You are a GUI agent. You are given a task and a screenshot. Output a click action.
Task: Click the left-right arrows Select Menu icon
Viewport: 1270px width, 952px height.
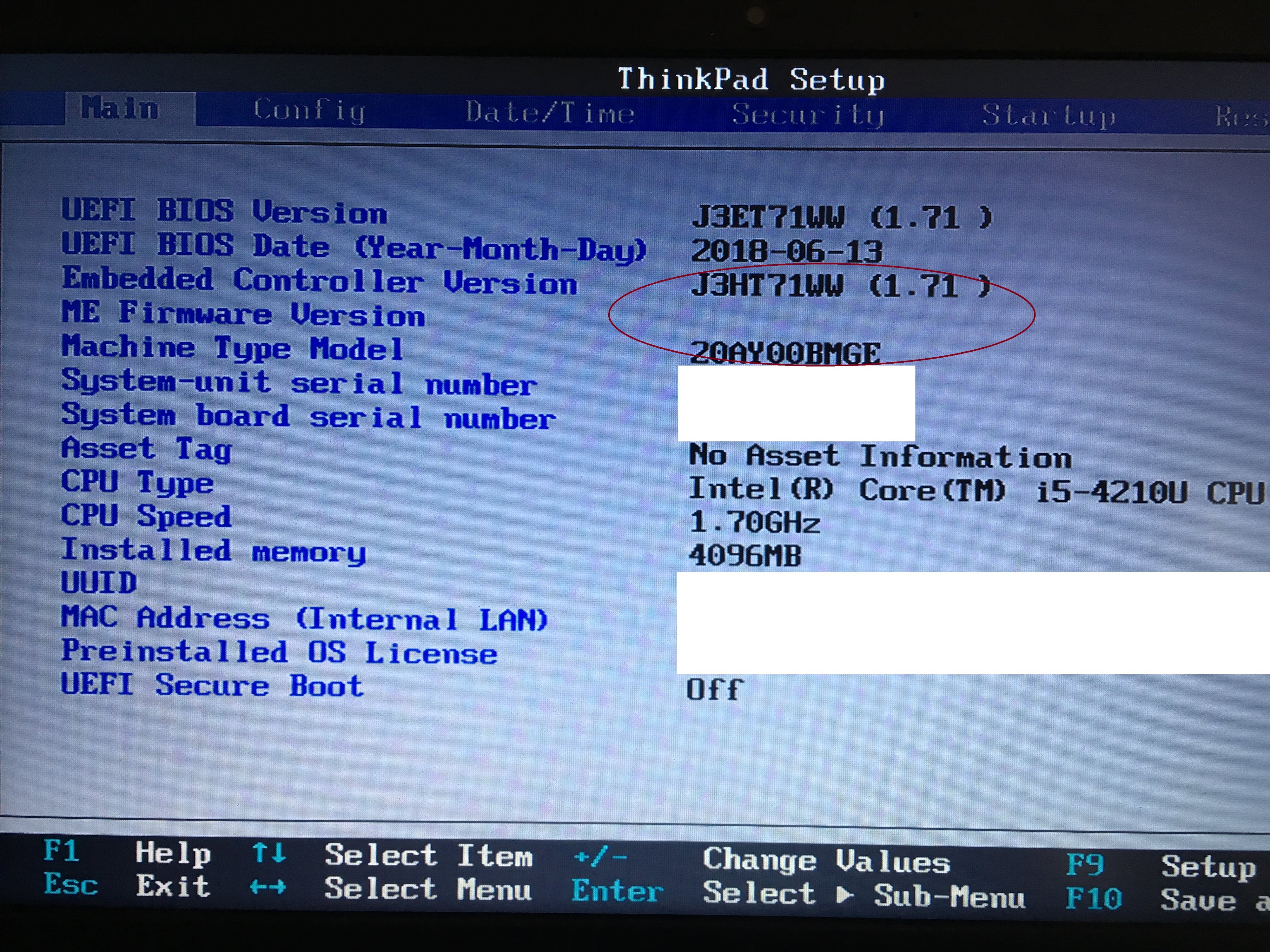click(268, 887)
